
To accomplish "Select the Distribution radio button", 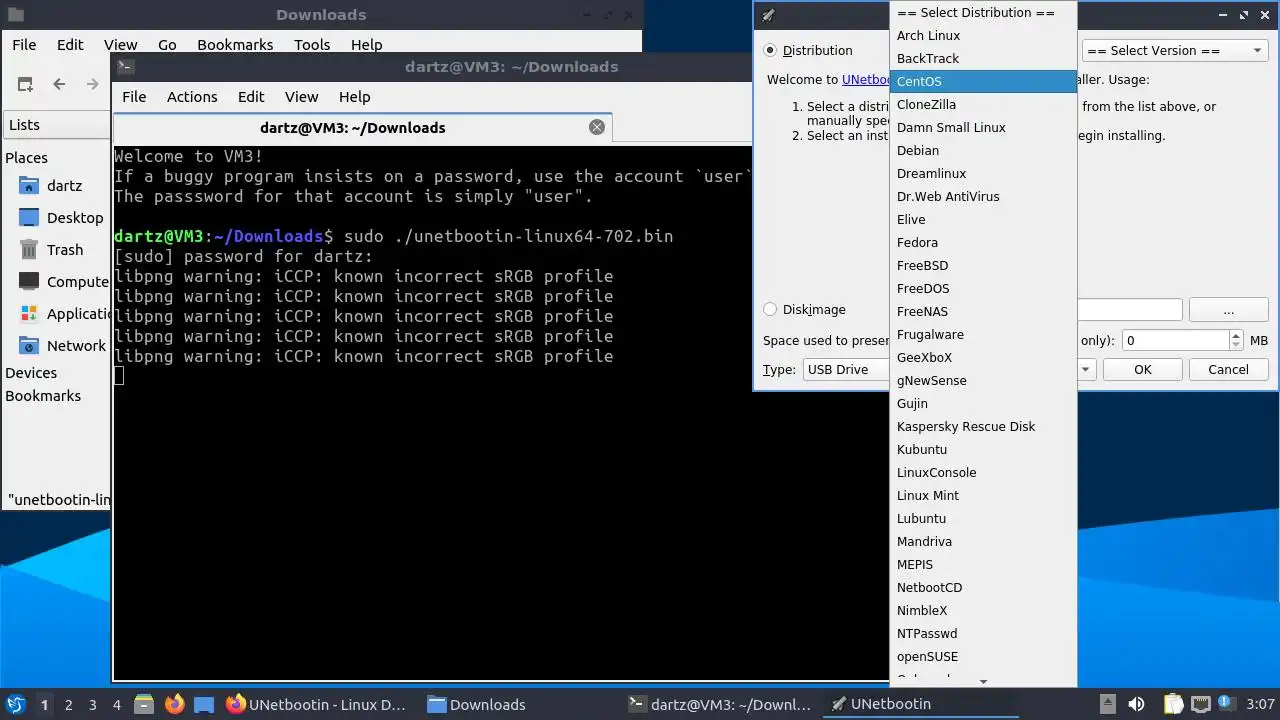I will 770,50.
